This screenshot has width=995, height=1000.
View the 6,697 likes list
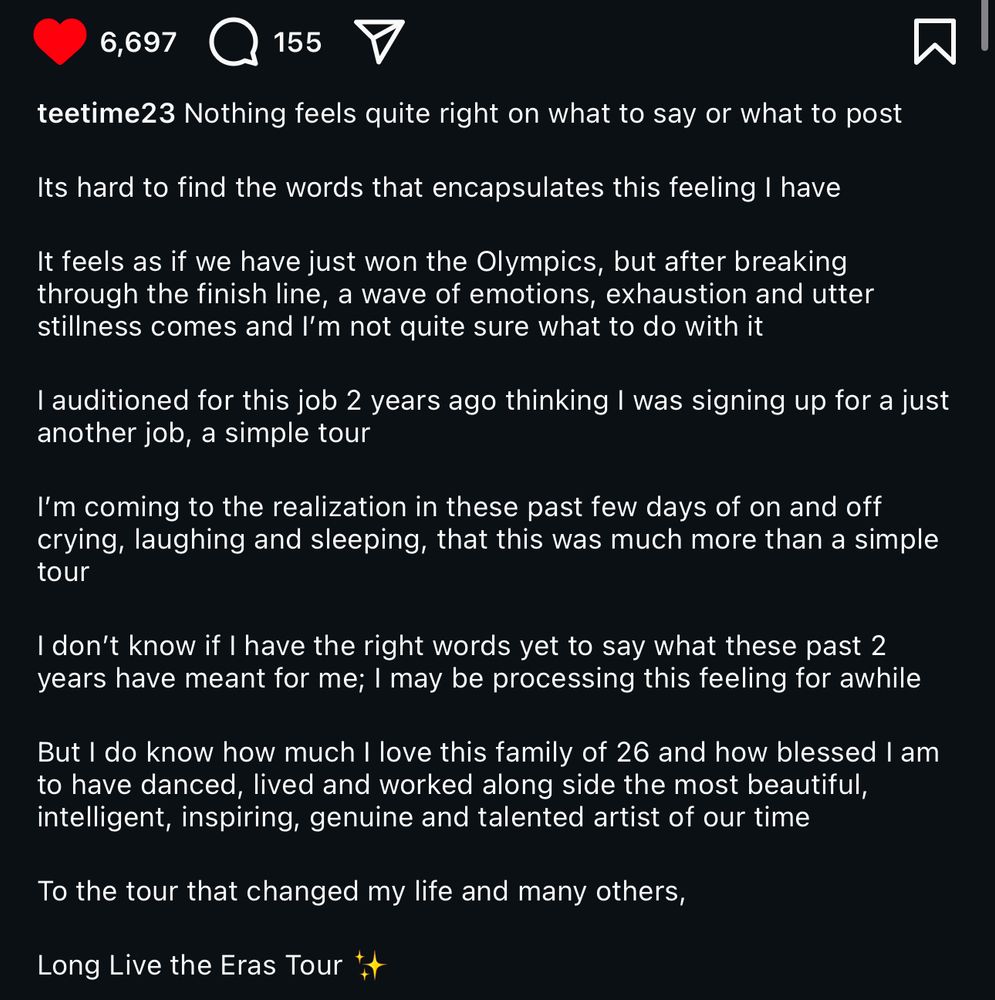pos(138,43)
